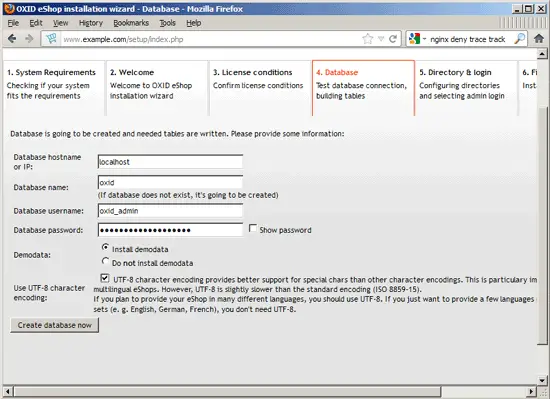The image size is (550, 399).
Task: Reload the page using the refresh icon
Action: (393, 39)
